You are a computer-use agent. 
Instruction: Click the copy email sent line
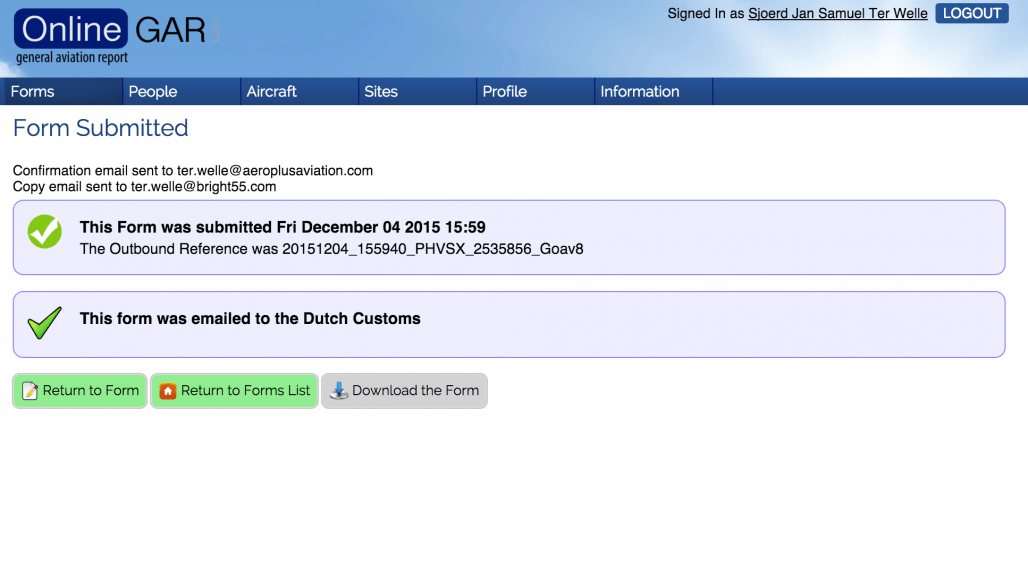tap(145, 187)
